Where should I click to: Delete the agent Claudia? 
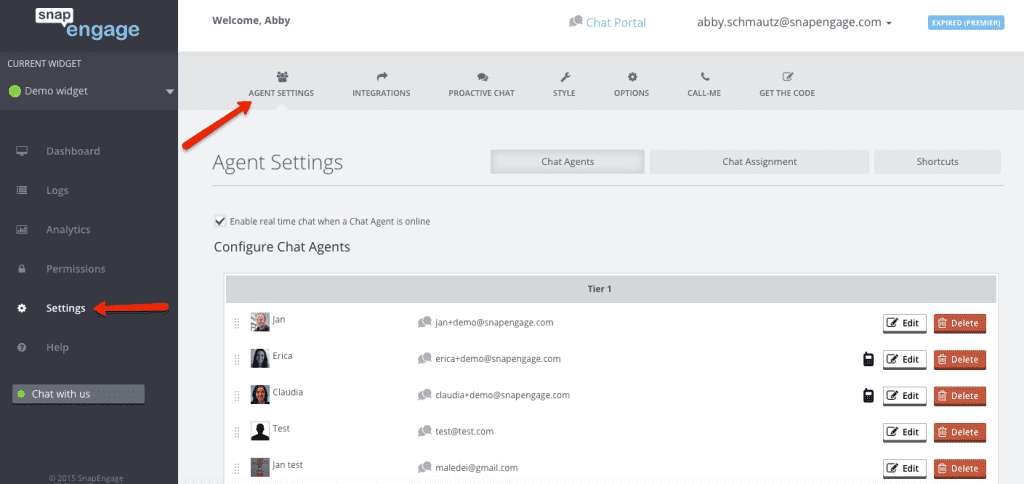pos(959,396)
